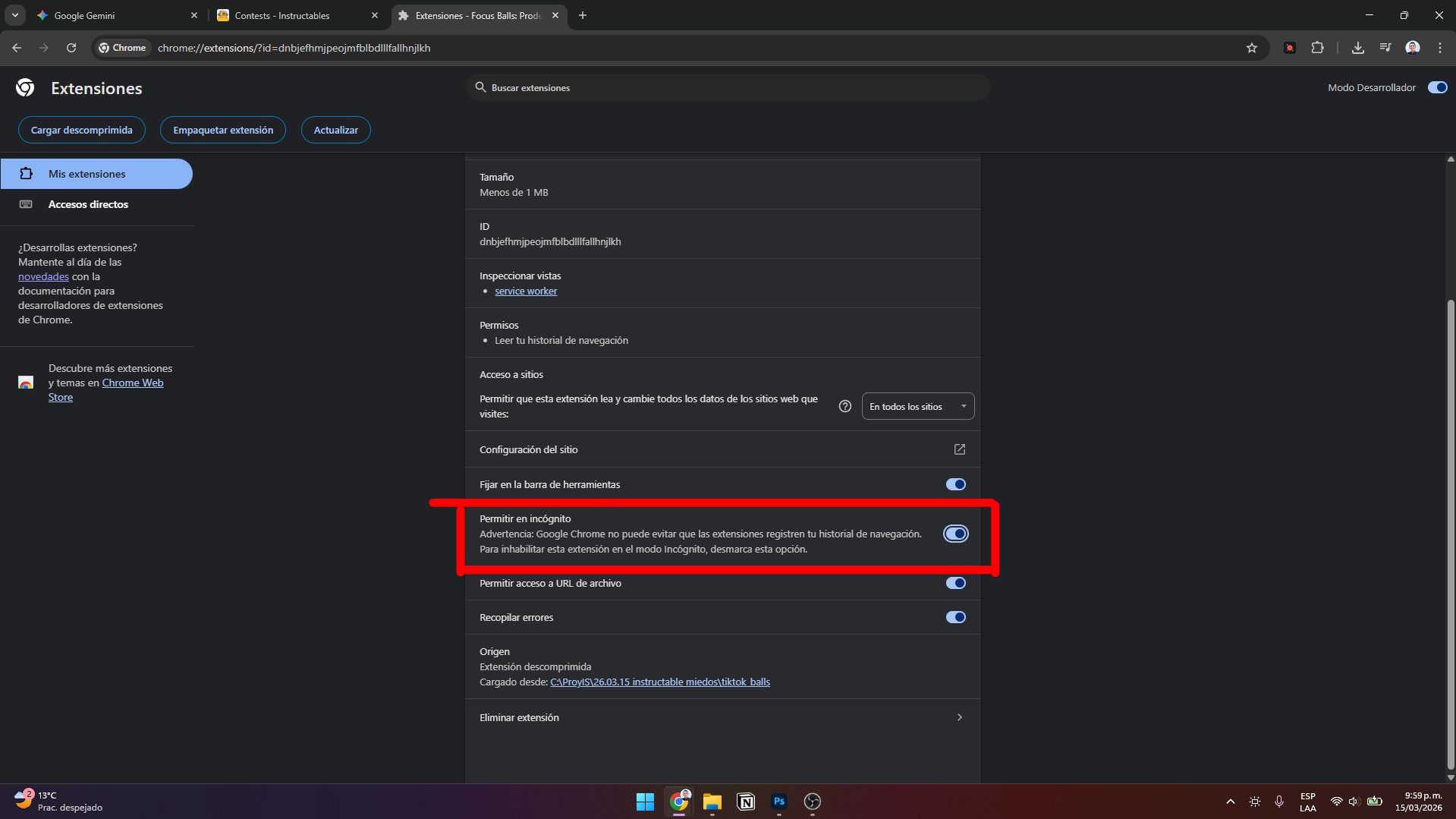1456x819 pixels.
Task: Click the Configuración del sitio row label
Action: click(529, 449)
